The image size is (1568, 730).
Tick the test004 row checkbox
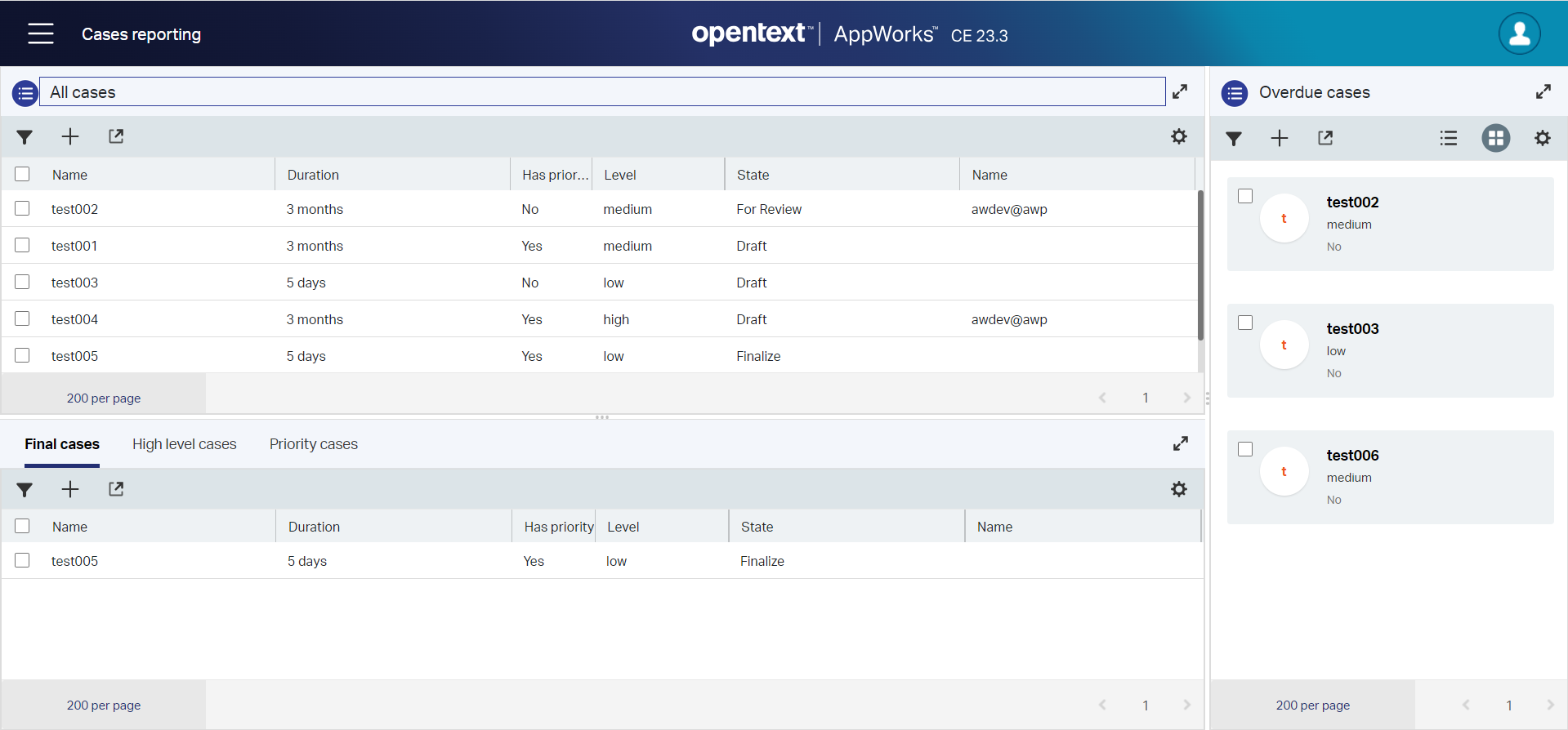click(22, 318)
